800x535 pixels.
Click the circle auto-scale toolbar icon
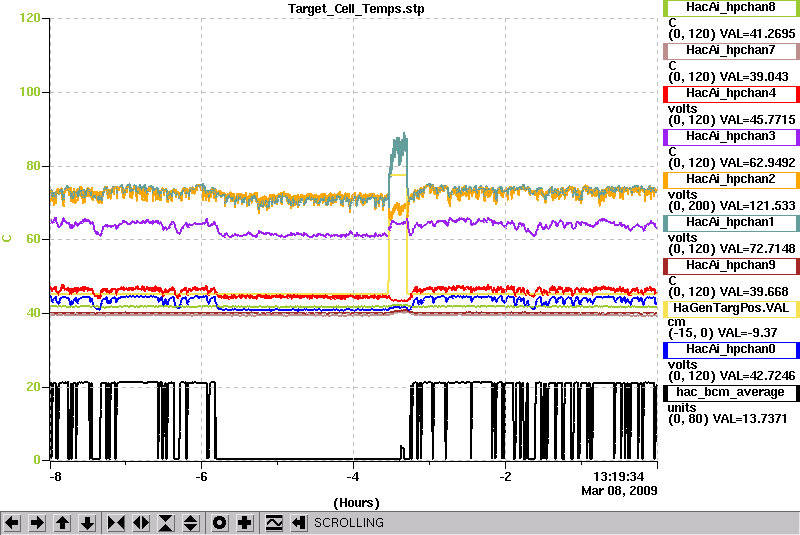pyautogui.click(x=220, y=523)
